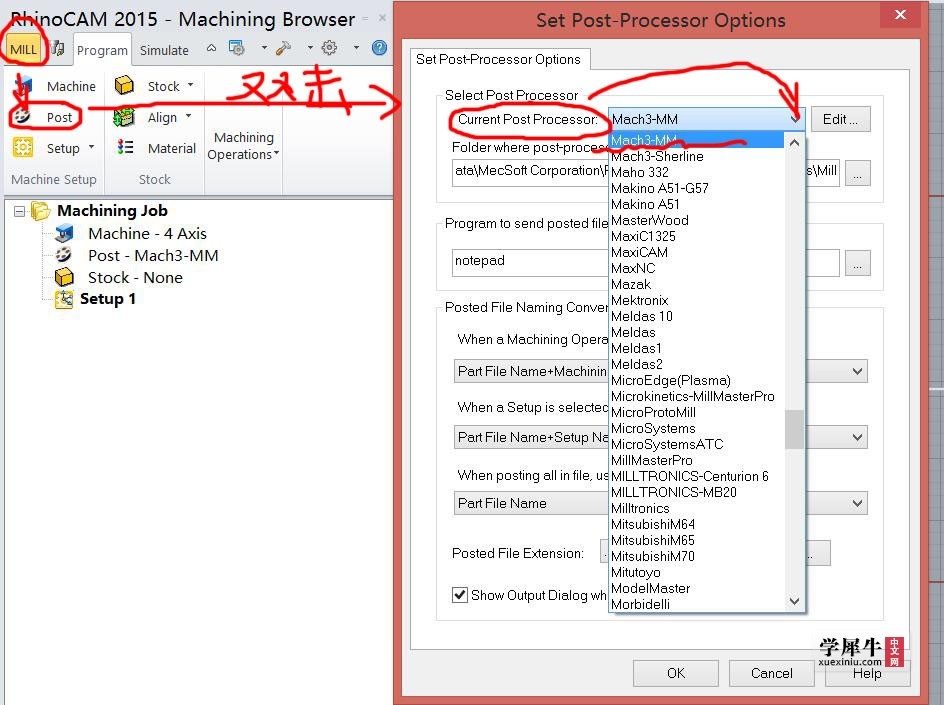Switch to the Program tab
This screenshot has height=705, width=944.
coord(102,51)
